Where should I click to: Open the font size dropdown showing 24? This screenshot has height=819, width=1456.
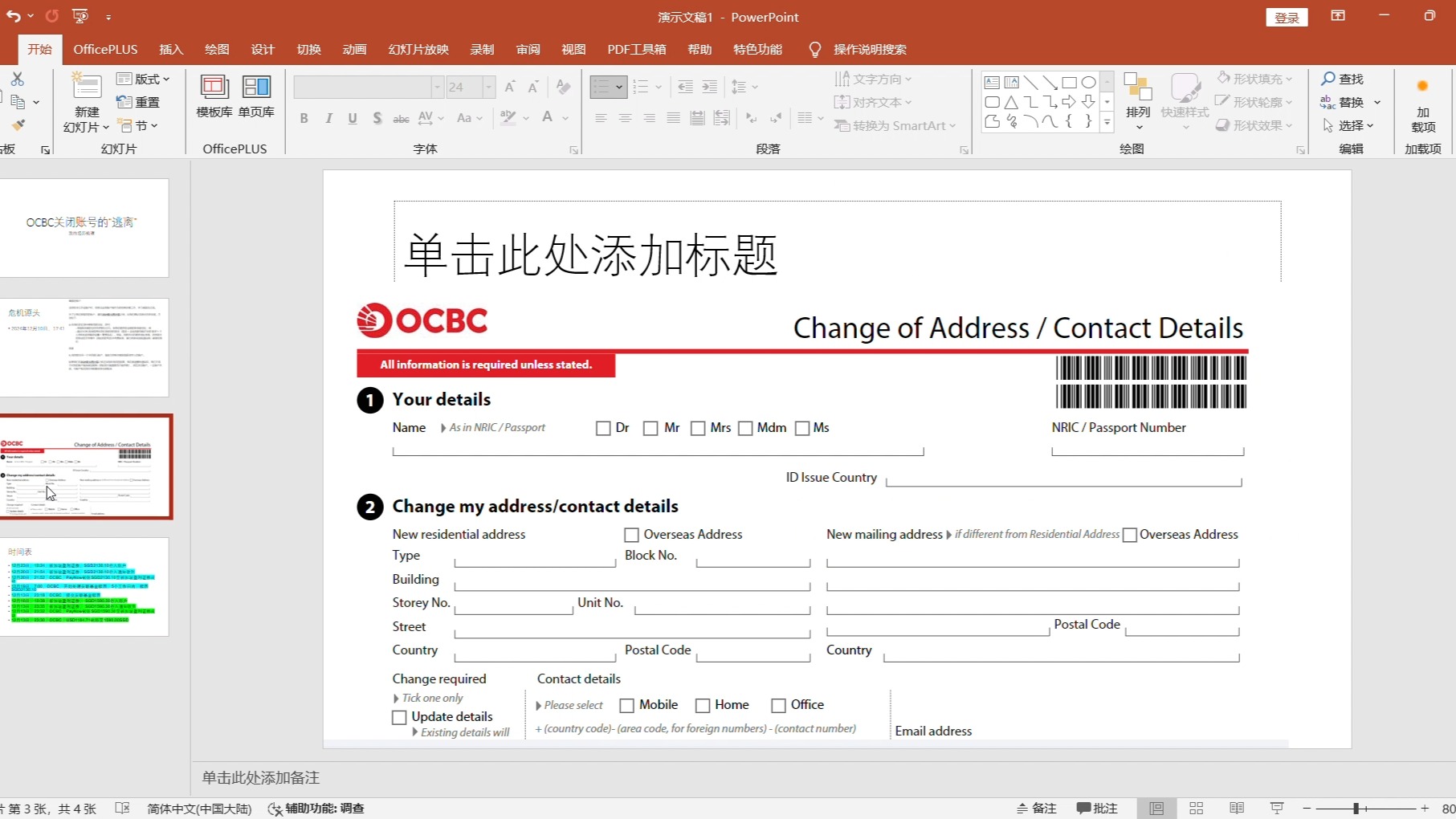(487, 87)
